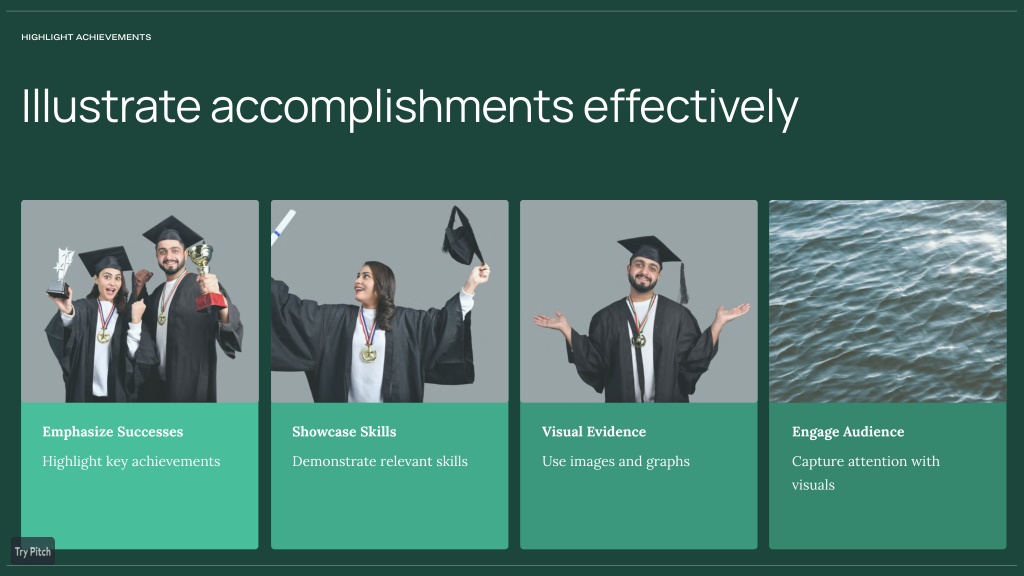Click the Engage Audience card title

pyautogui.click(x=848, y=432)
